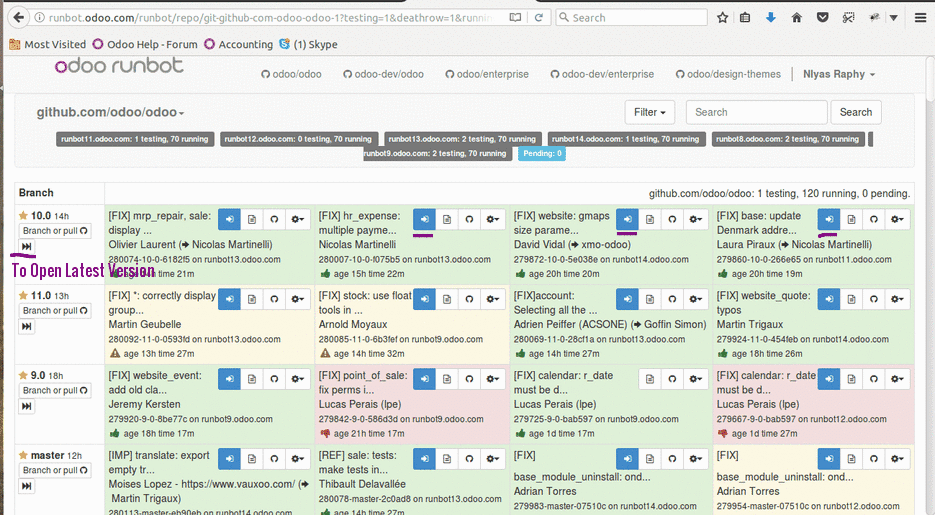This screenshot has width=935, height=515.
Task: Open the search engine dropdown in the browser search box
Action: [x=564, y=18]
